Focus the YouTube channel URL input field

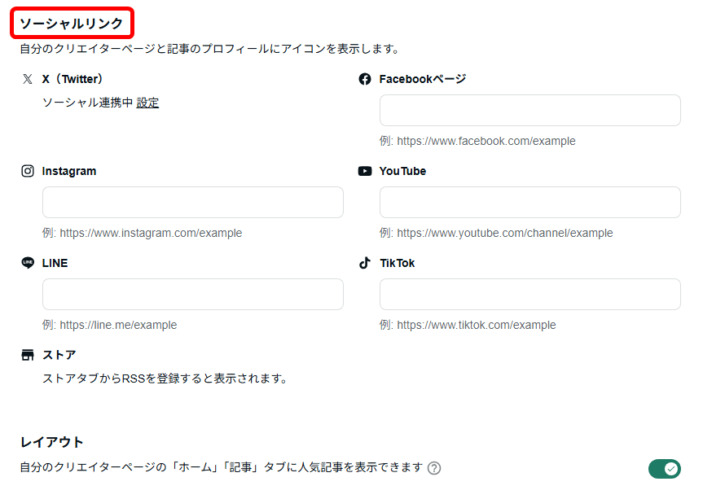click(x=529, y=202)
